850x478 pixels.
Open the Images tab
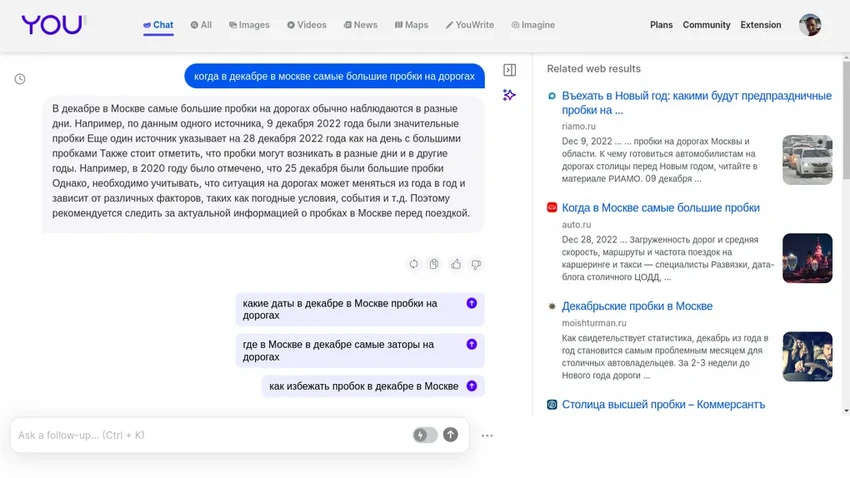[x=249, y=25]
